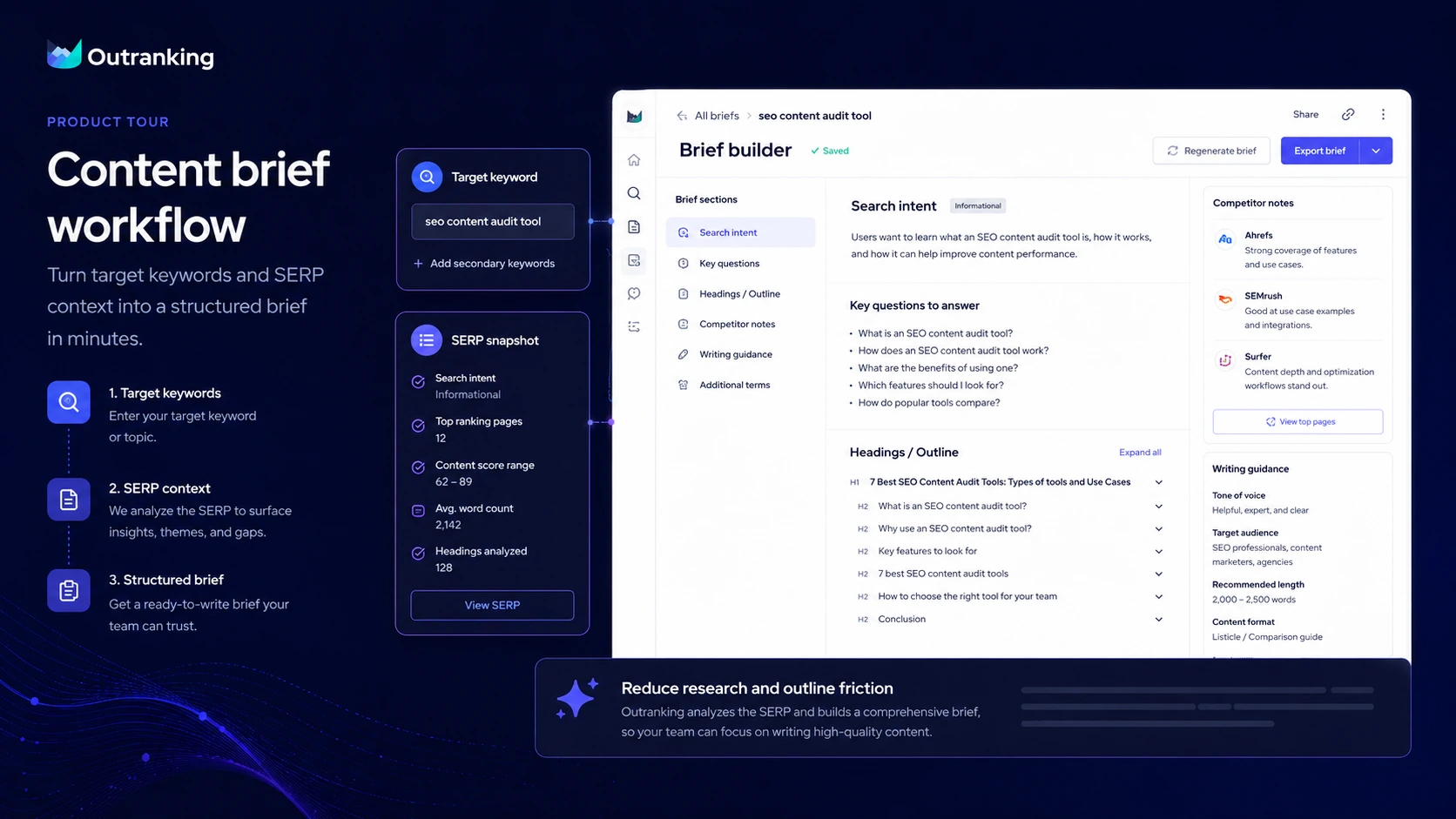
Task: Open the Documents icon in sidebar
Action: pyautogui.click(x=634, y=227)
